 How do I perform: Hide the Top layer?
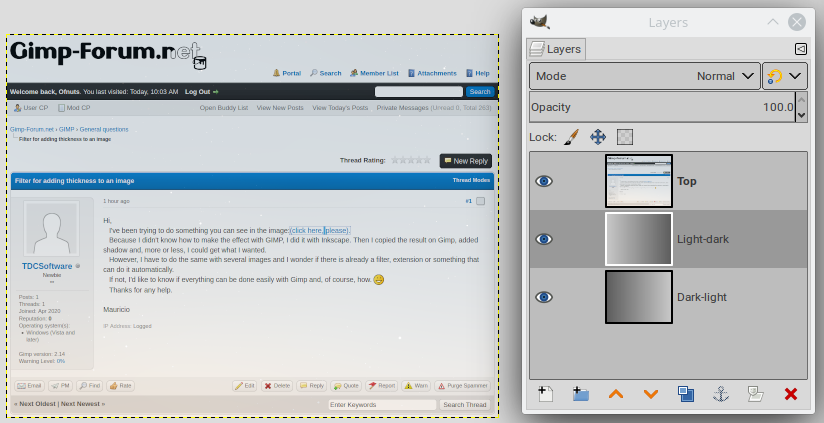click(x=544, y=181)
